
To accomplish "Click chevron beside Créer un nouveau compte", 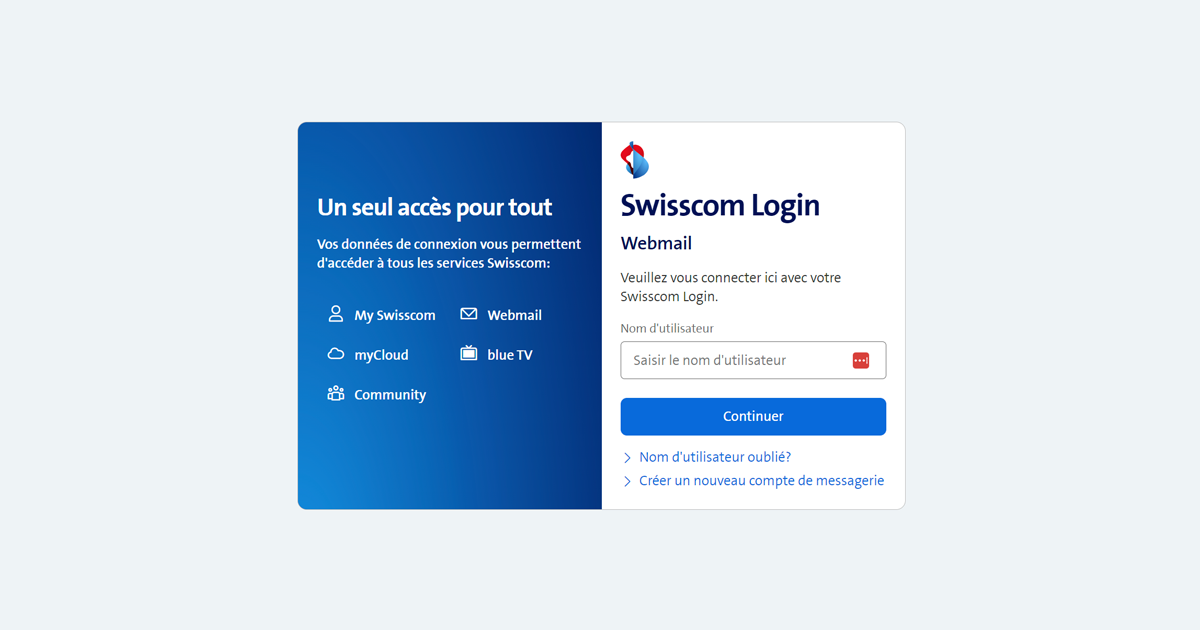I will [x=627, y=482].
